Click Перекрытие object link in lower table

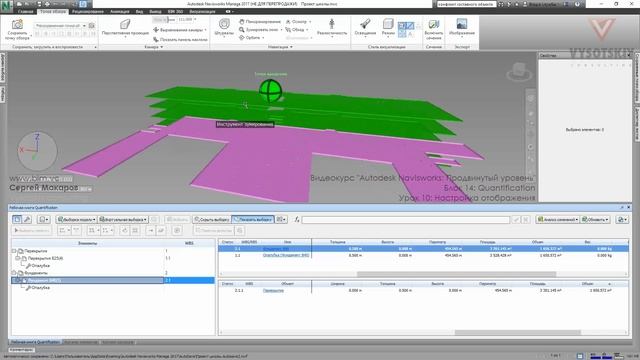point(273,290)
